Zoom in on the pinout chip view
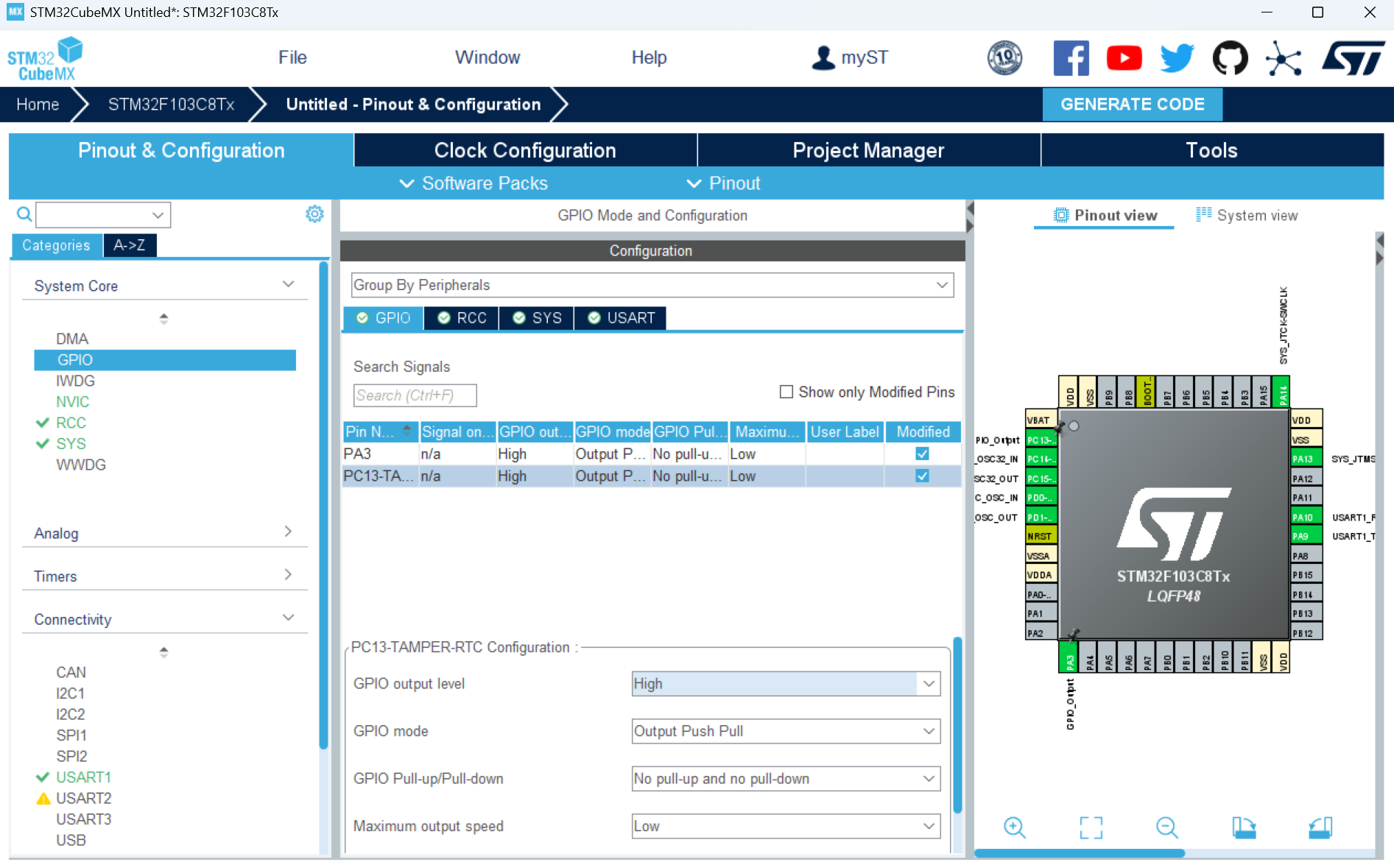The image size is (1394, 868). click(1015, 827)
